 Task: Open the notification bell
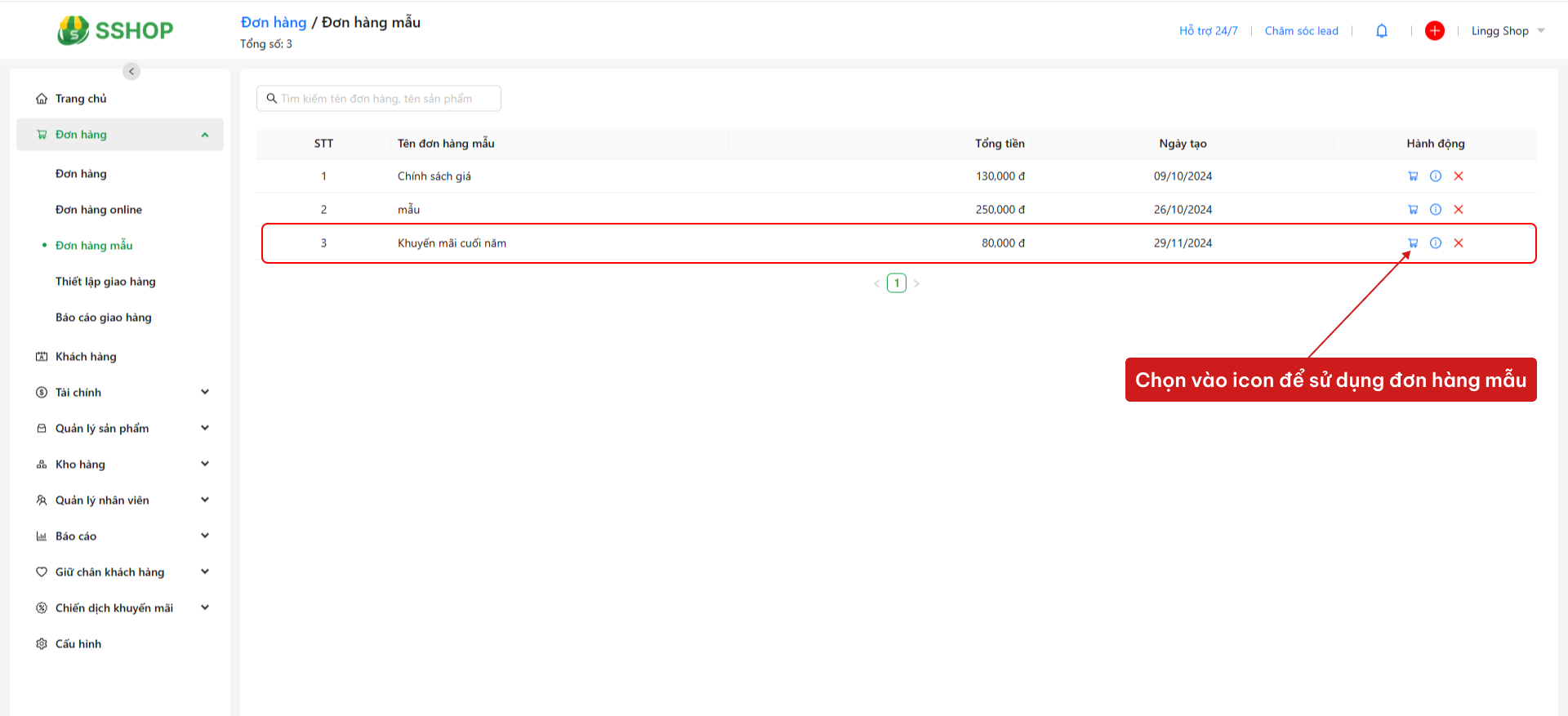point(1382,31)
